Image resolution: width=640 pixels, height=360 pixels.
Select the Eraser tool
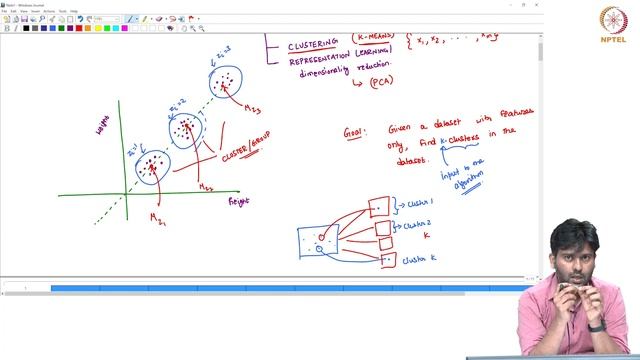(x=159, y=19)
